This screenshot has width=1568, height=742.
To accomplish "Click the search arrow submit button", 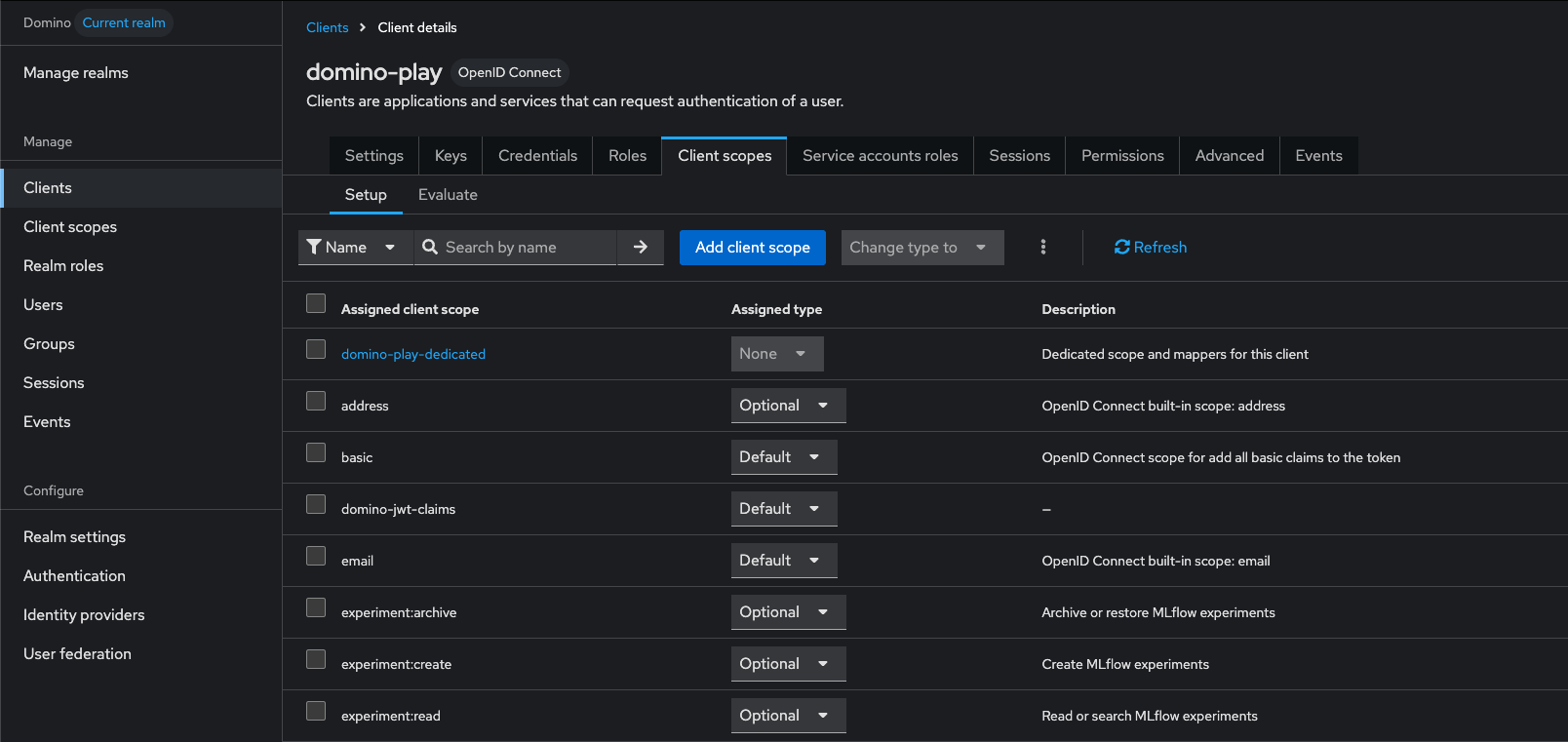I will (x=641, y=248).
